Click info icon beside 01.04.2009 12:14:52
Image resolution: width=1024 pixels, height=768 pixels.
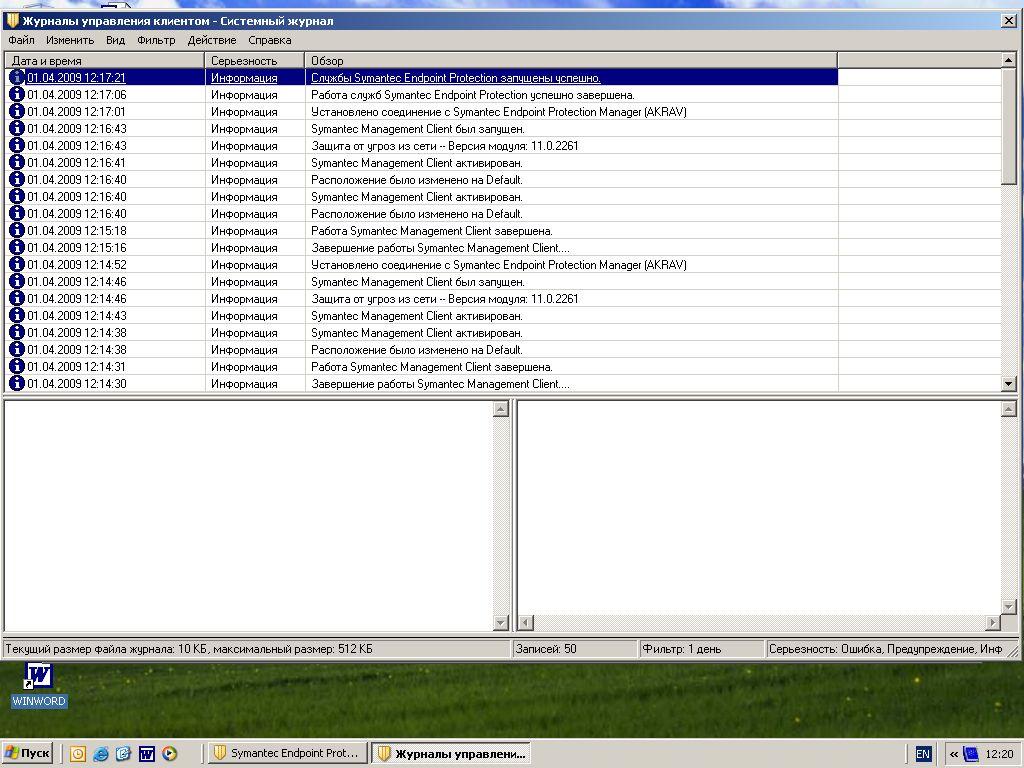tap(17, 264)
